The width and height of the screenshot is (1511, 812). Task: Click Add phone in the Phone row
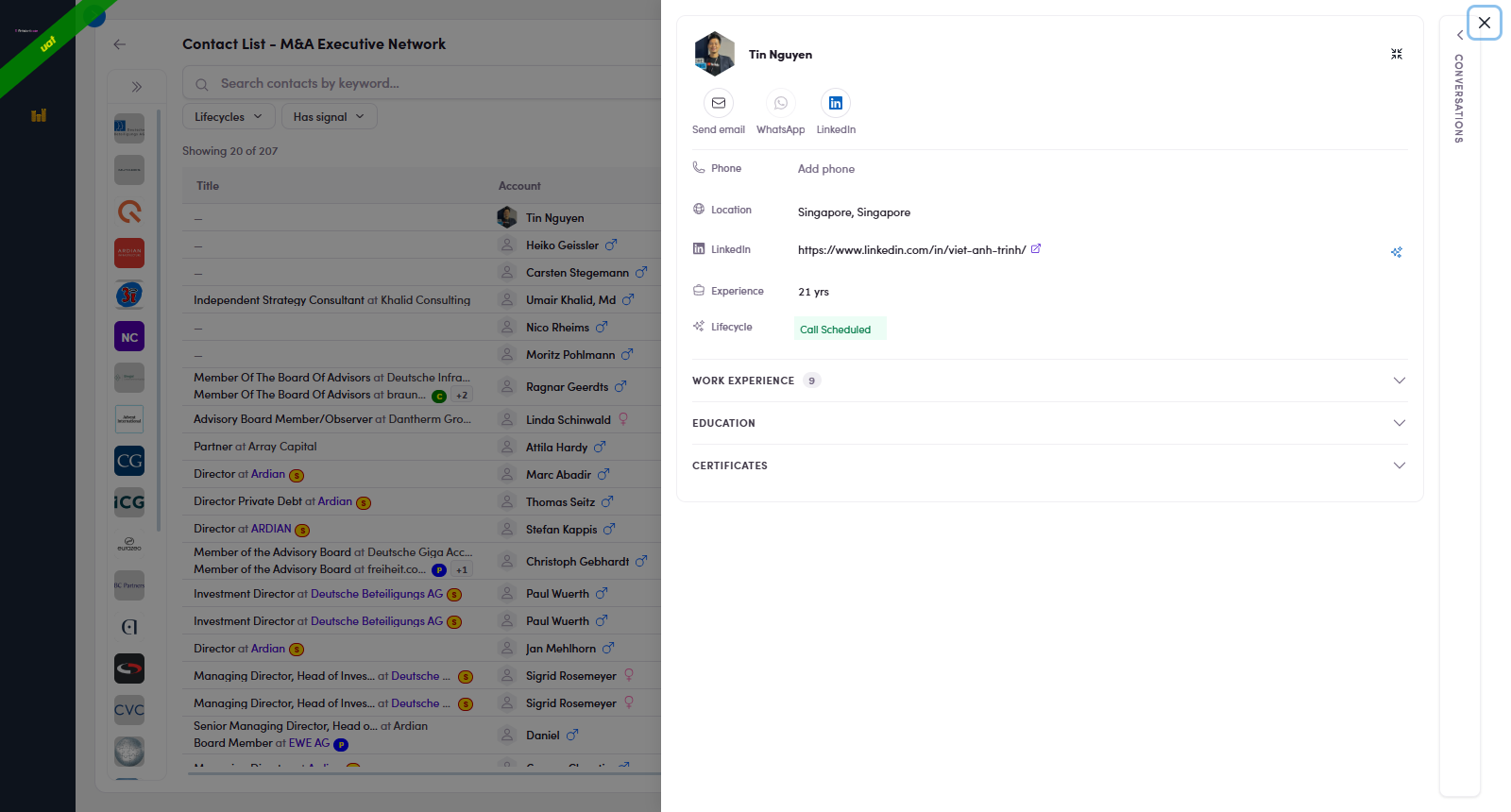(826, 169)
